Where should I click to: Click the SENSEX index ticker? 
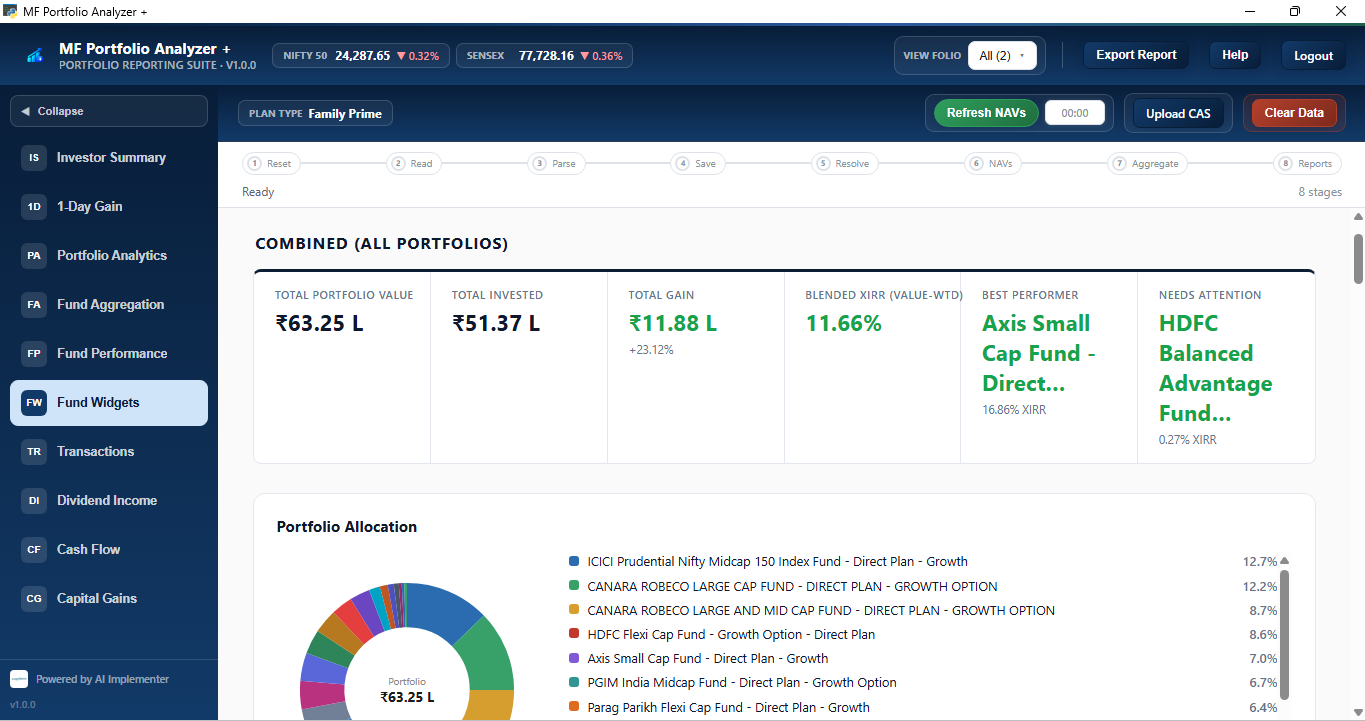point(544,56)
